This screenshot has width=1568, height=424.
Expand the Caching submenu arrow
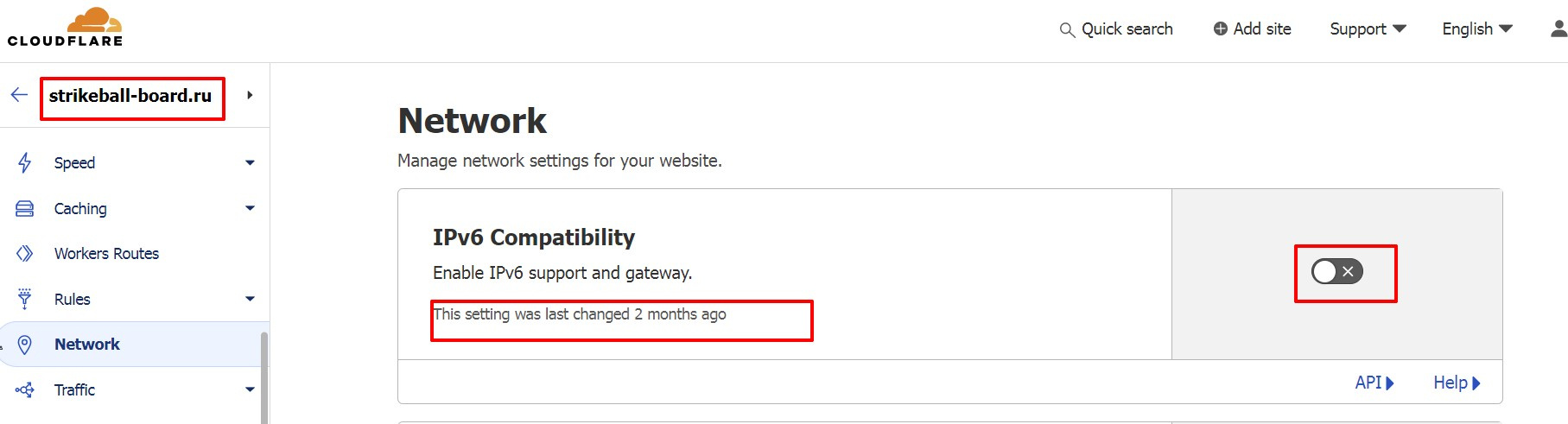coord(250,208)
